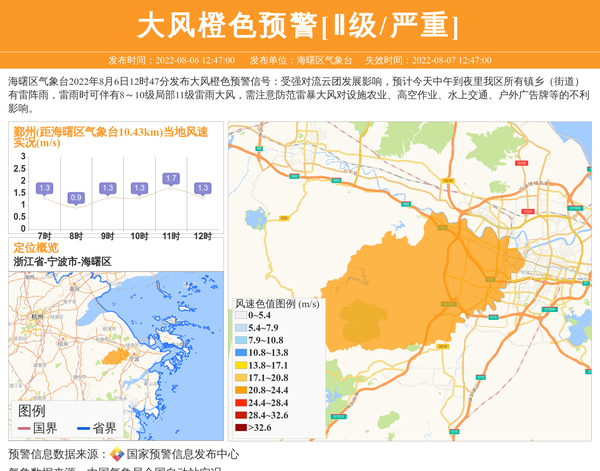Viewport: 600px width, 471px height.
Task: Click the 10.8~13.8 blue legend swatch
Action: [x=240, y=353]
